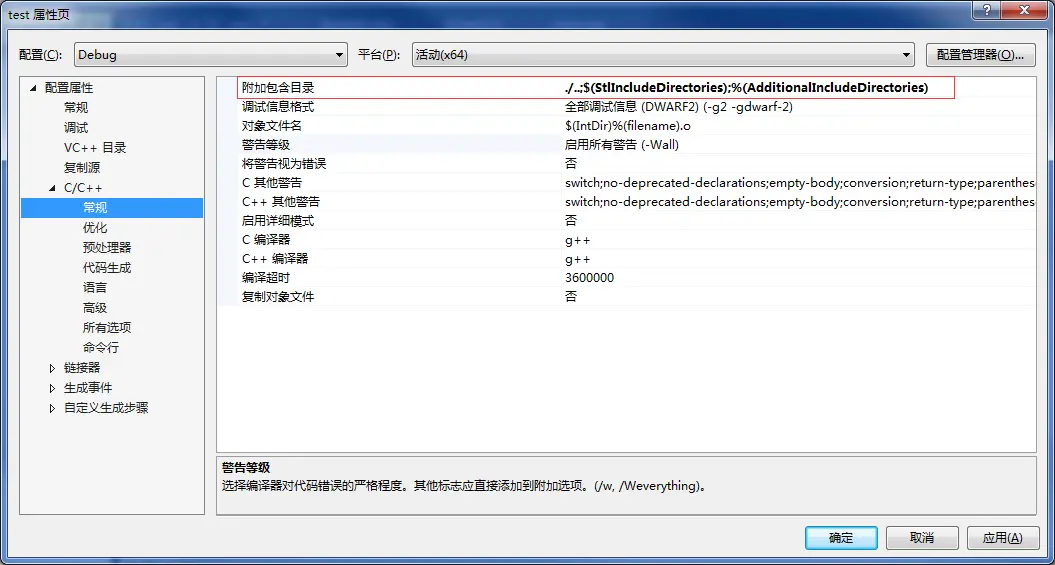Click the C 编译器 property name
This screenshot has width=1055, height=565.
(x=266, y=239)
